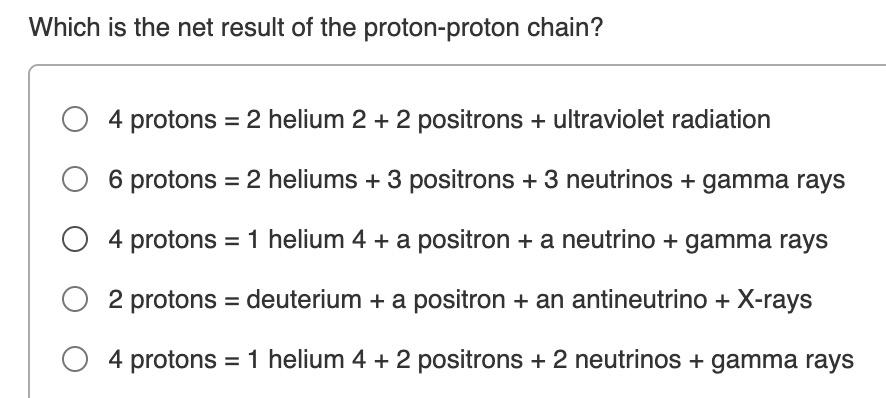Image resolution: width=886 pixels, height=398 pixels.
Task: Click 'gamma rays' at end of last option
Action: (783, 361)
